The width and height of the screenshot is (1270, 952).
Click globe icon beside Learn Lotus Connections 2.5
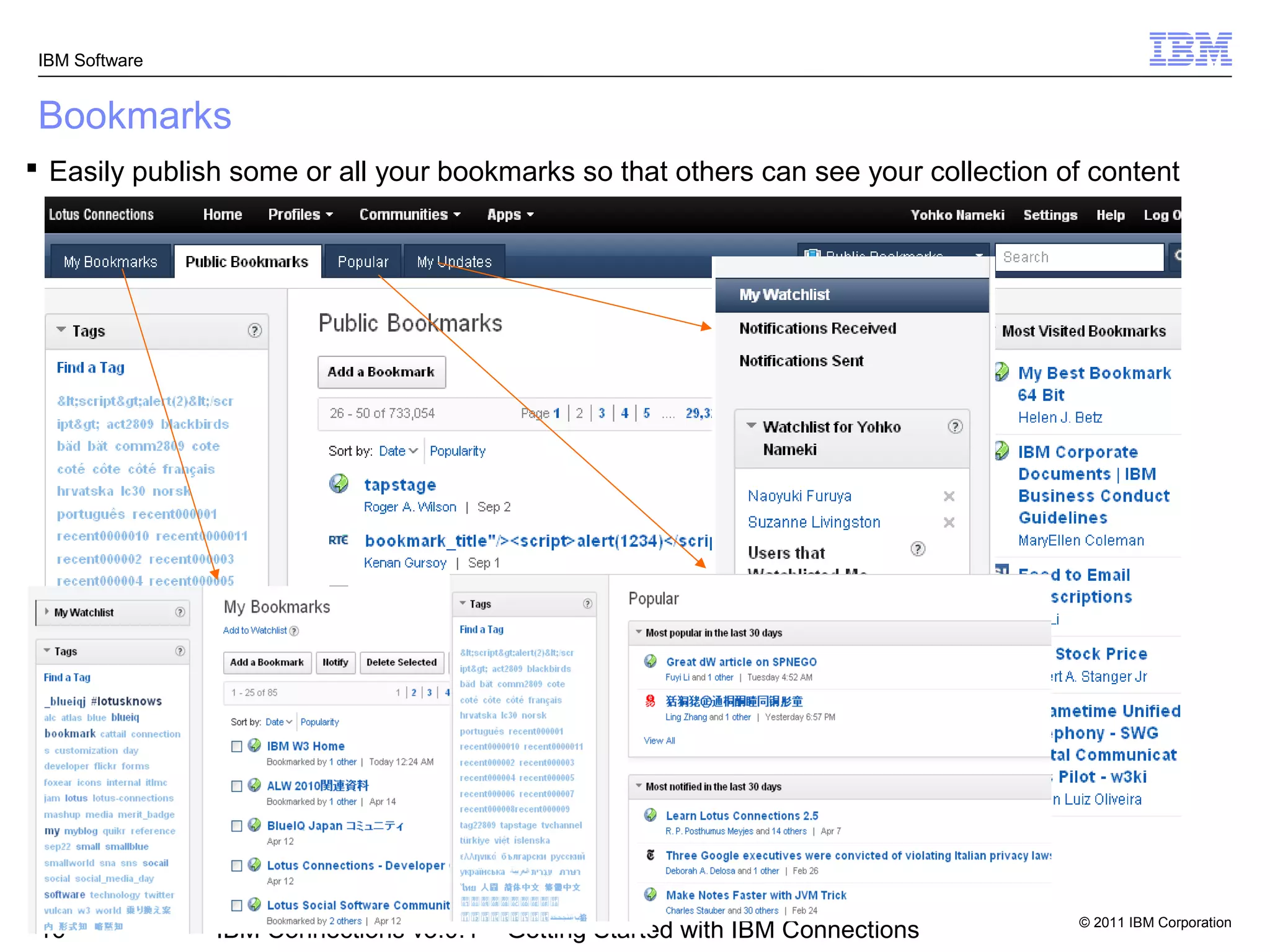pos(651,814)
